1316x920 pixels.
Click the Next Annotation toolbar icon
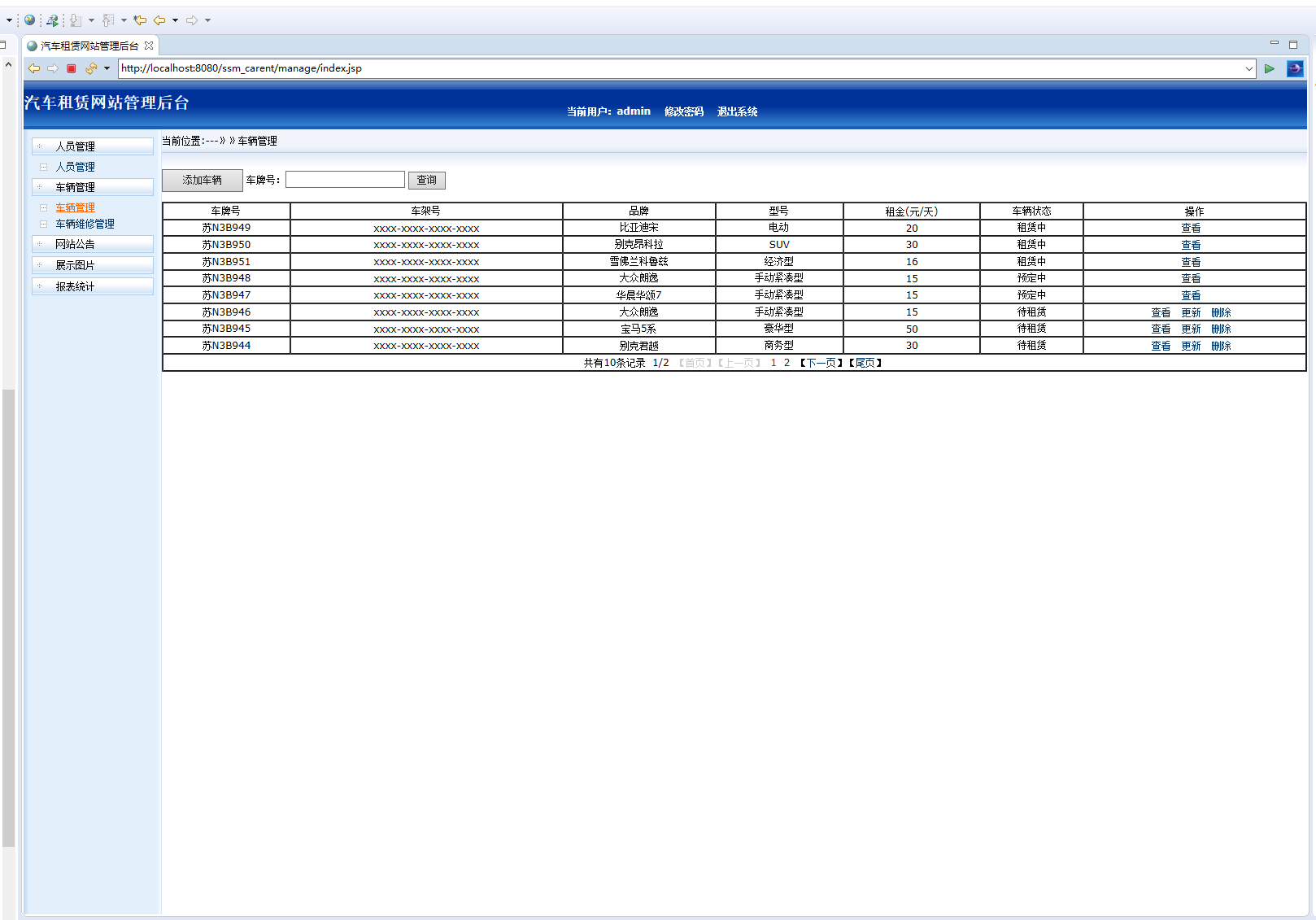(76, 20)
